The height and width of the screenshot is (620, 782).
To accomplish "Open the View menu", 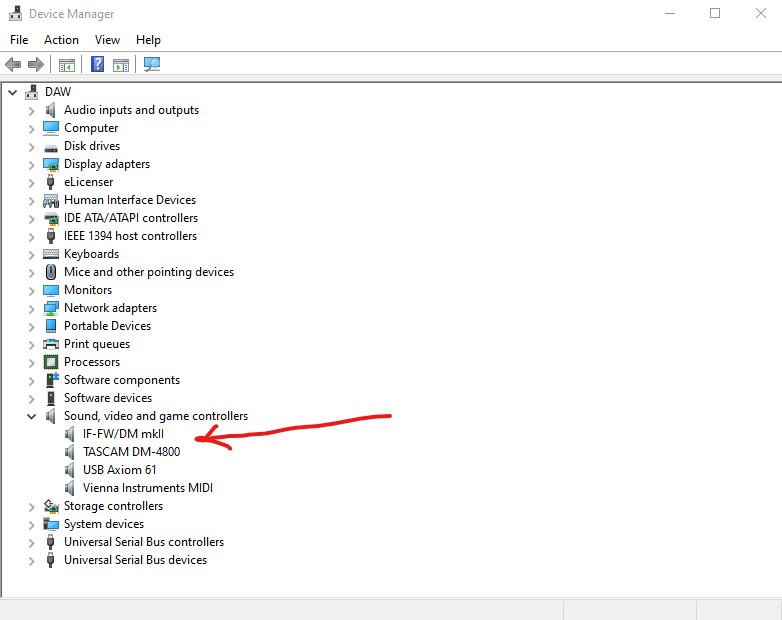I will 107,40.
